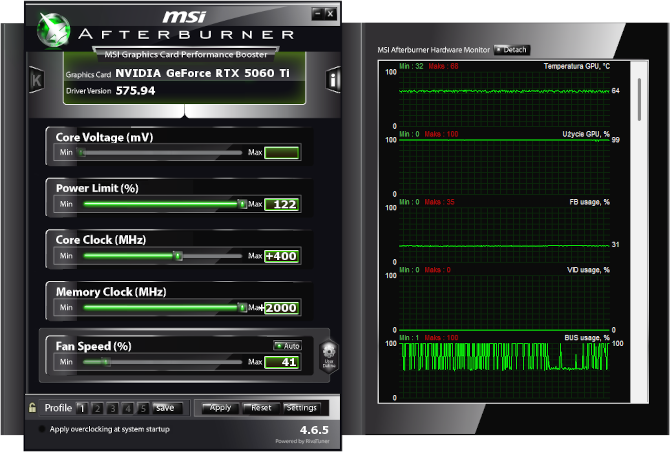Screen dimensions: 670x452
Task: Enable Apply overclocking at system startup
Action: pos(42,429)
